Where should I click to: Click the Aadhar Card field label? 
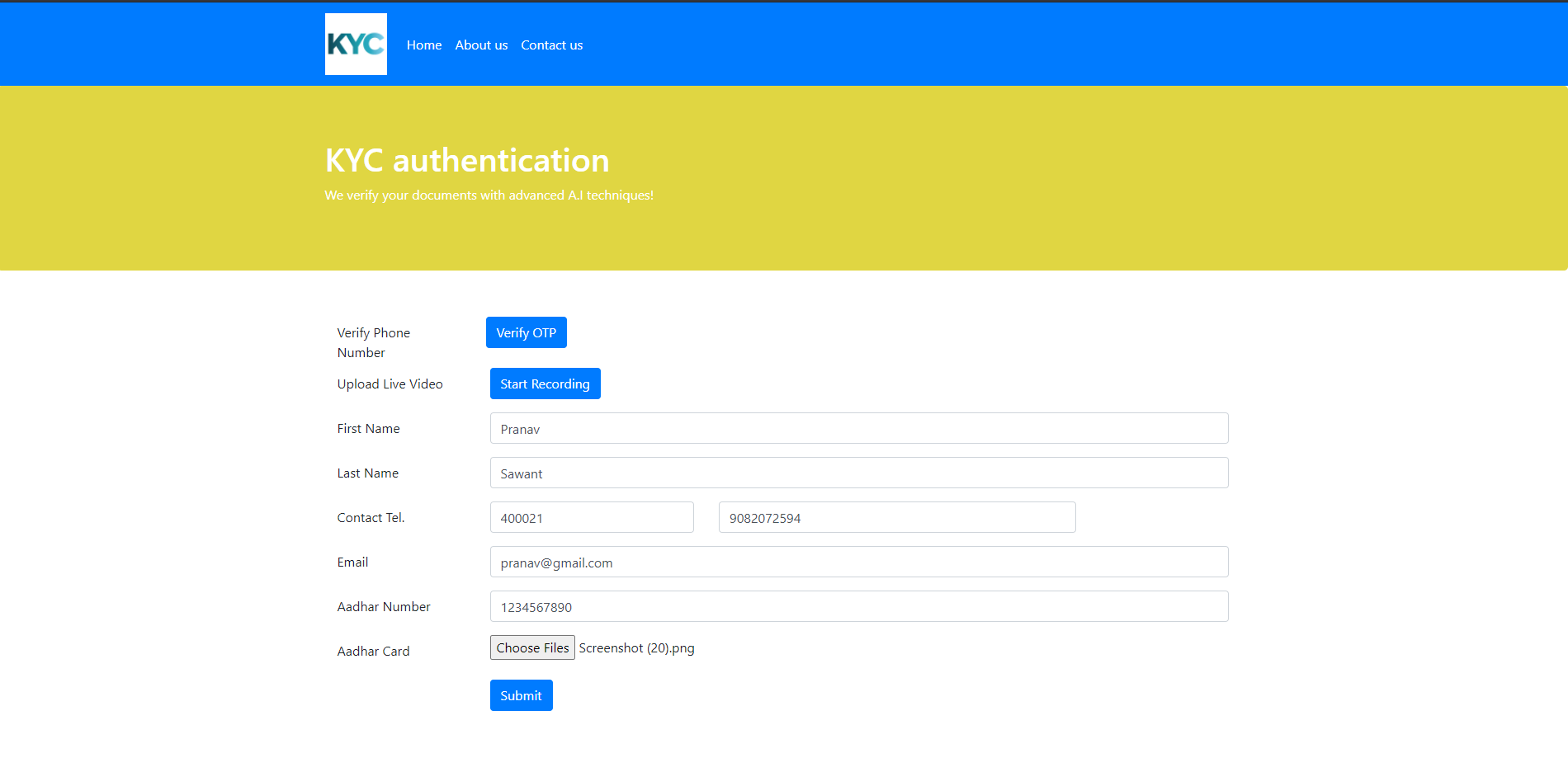pyautogui.click(x=373, y=651)
